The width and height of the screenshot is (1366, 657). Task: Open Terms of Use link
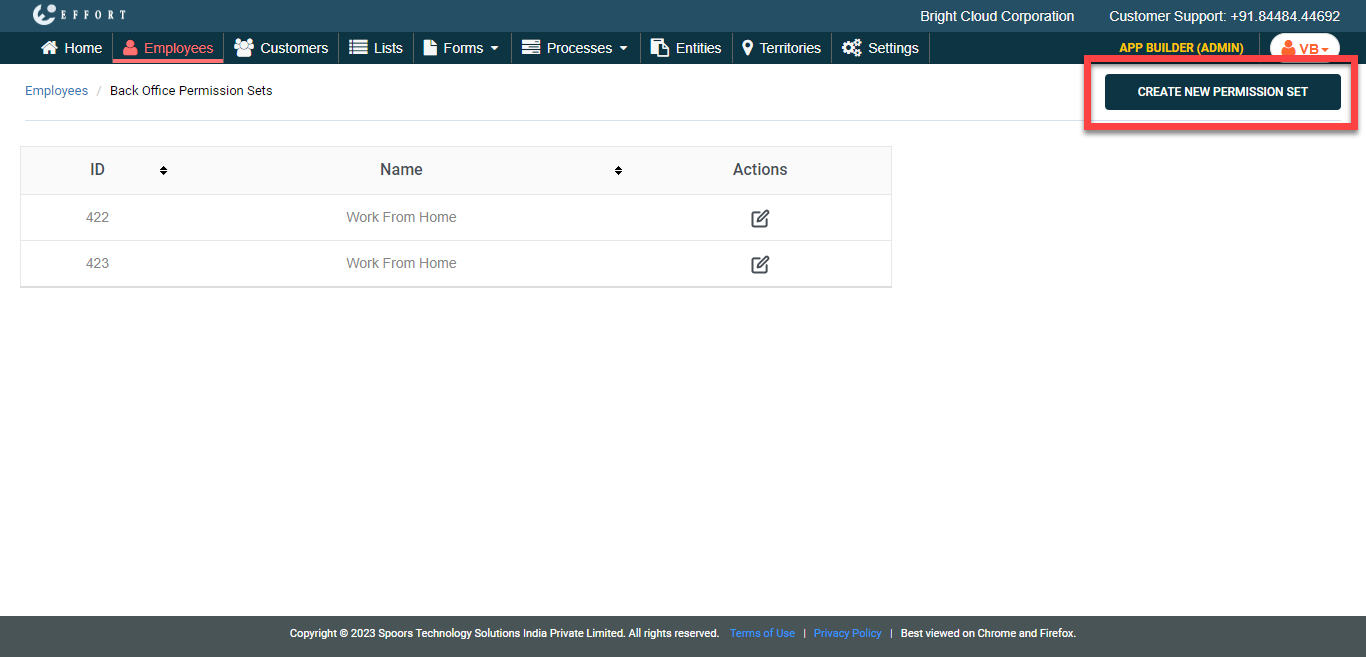(x=762, y=633)
